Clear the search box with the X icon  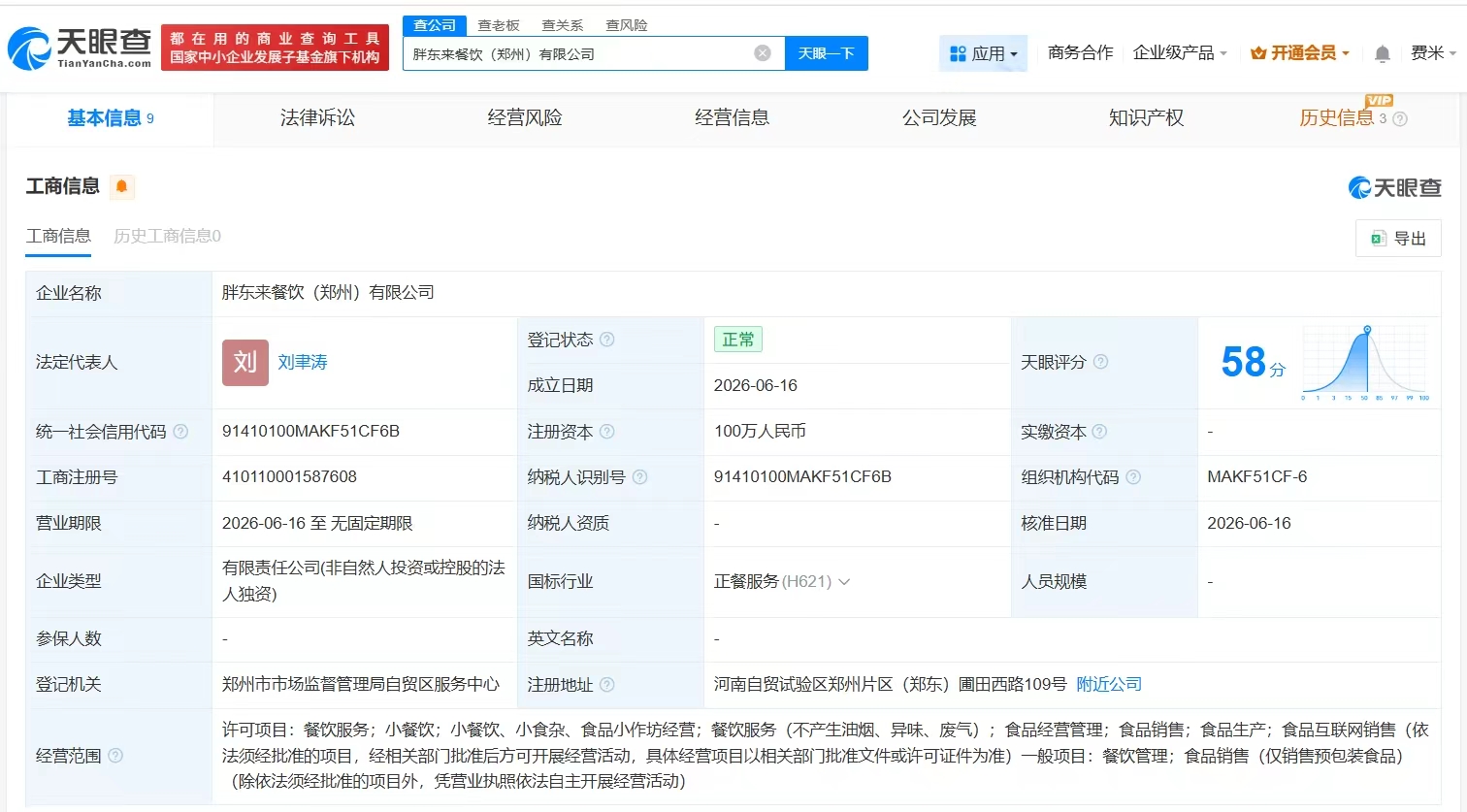(x=763, y=53)
